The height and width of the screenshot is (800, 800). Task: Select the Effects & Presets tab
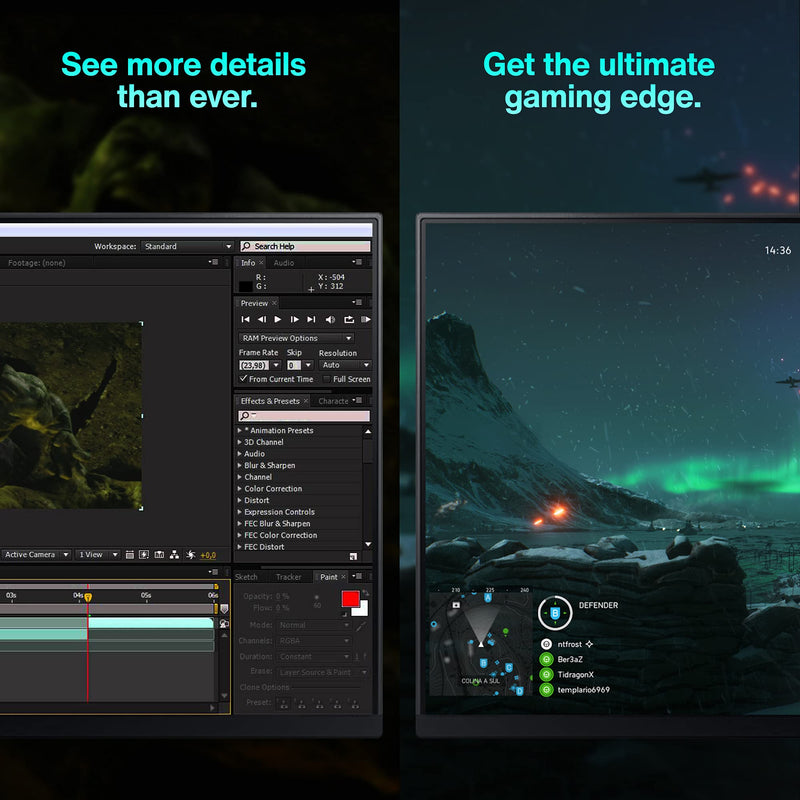tap(270, 401)
